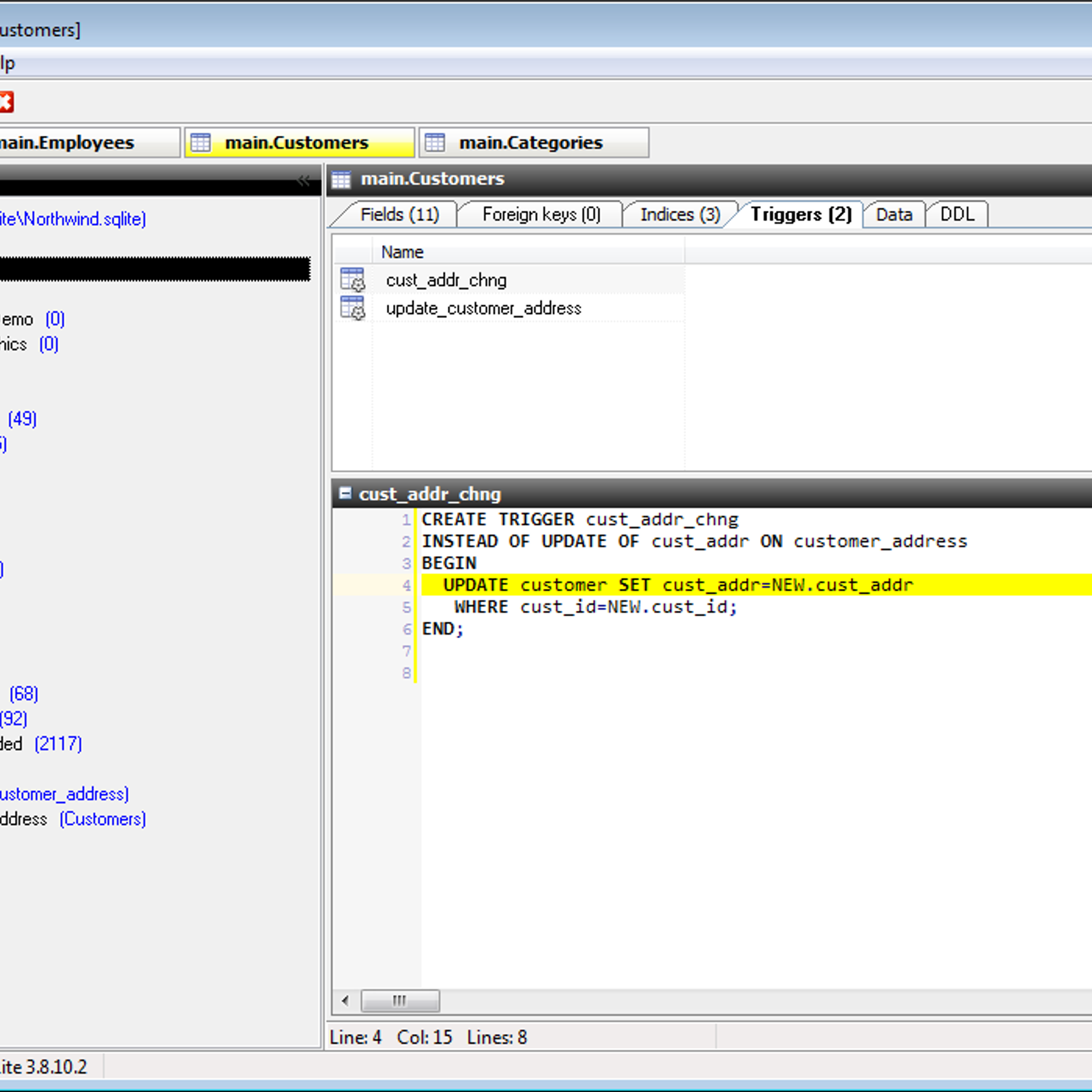Select the update_customer_address trigger row

(x=509, y=308)
